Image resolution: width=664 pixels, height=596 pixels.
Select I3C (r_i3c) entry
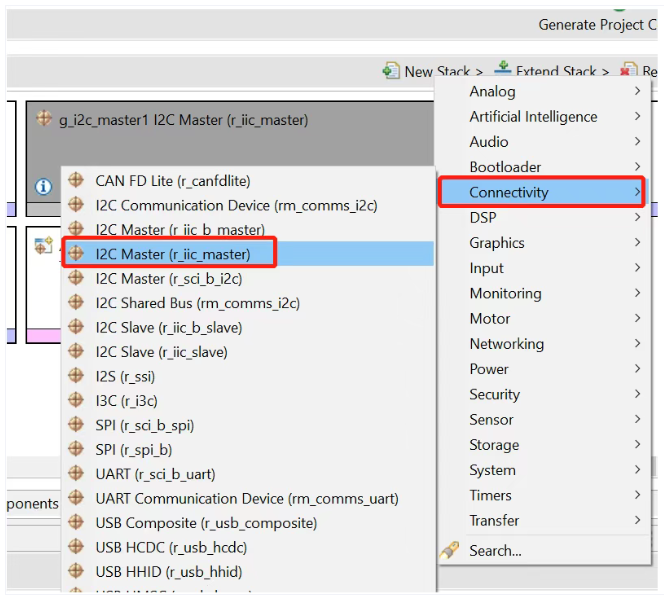[248, 400]
